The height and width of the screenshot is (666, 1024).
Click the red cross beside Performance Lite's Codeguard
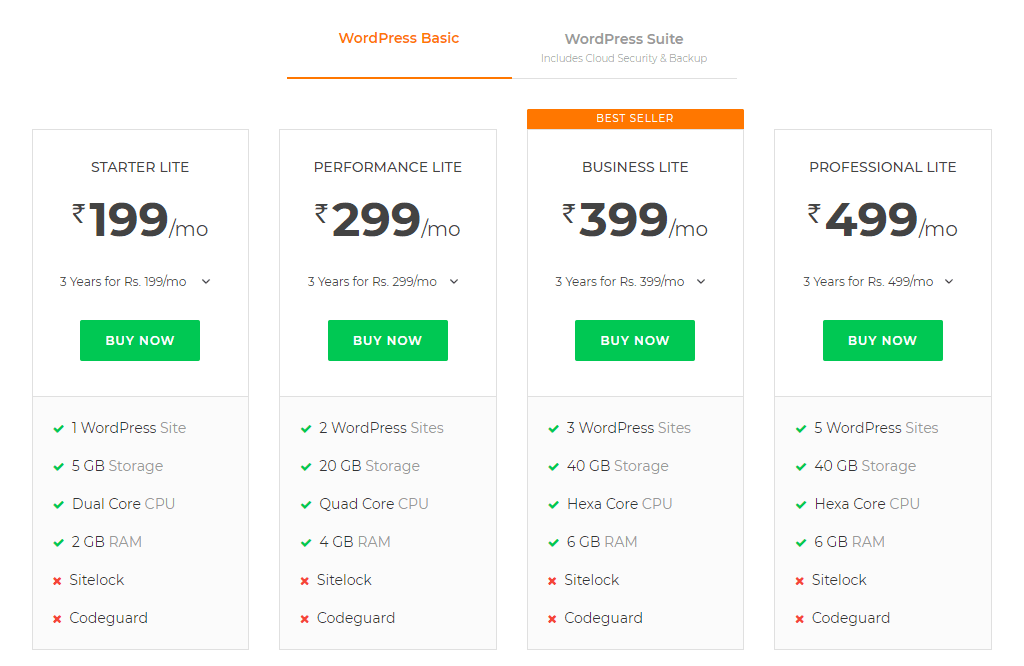point(306,618)
